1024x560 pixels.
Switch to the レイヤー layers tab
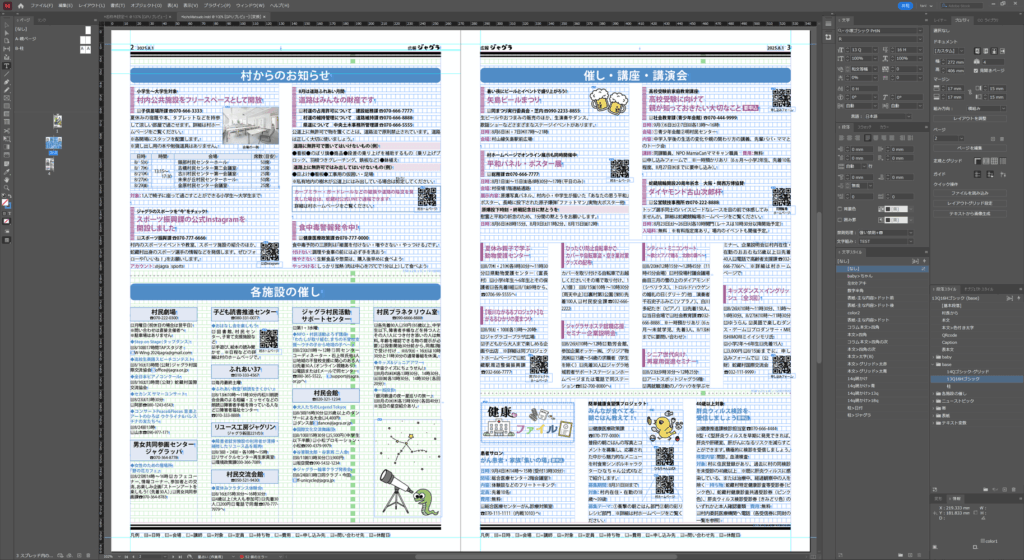940,20
